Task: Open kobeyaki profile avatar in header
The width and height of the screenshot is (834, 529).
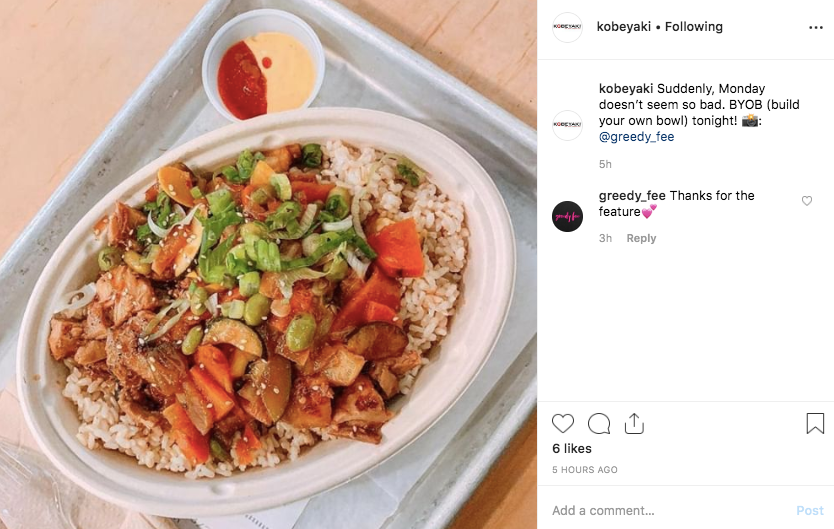Action: [x=568, y=27]
